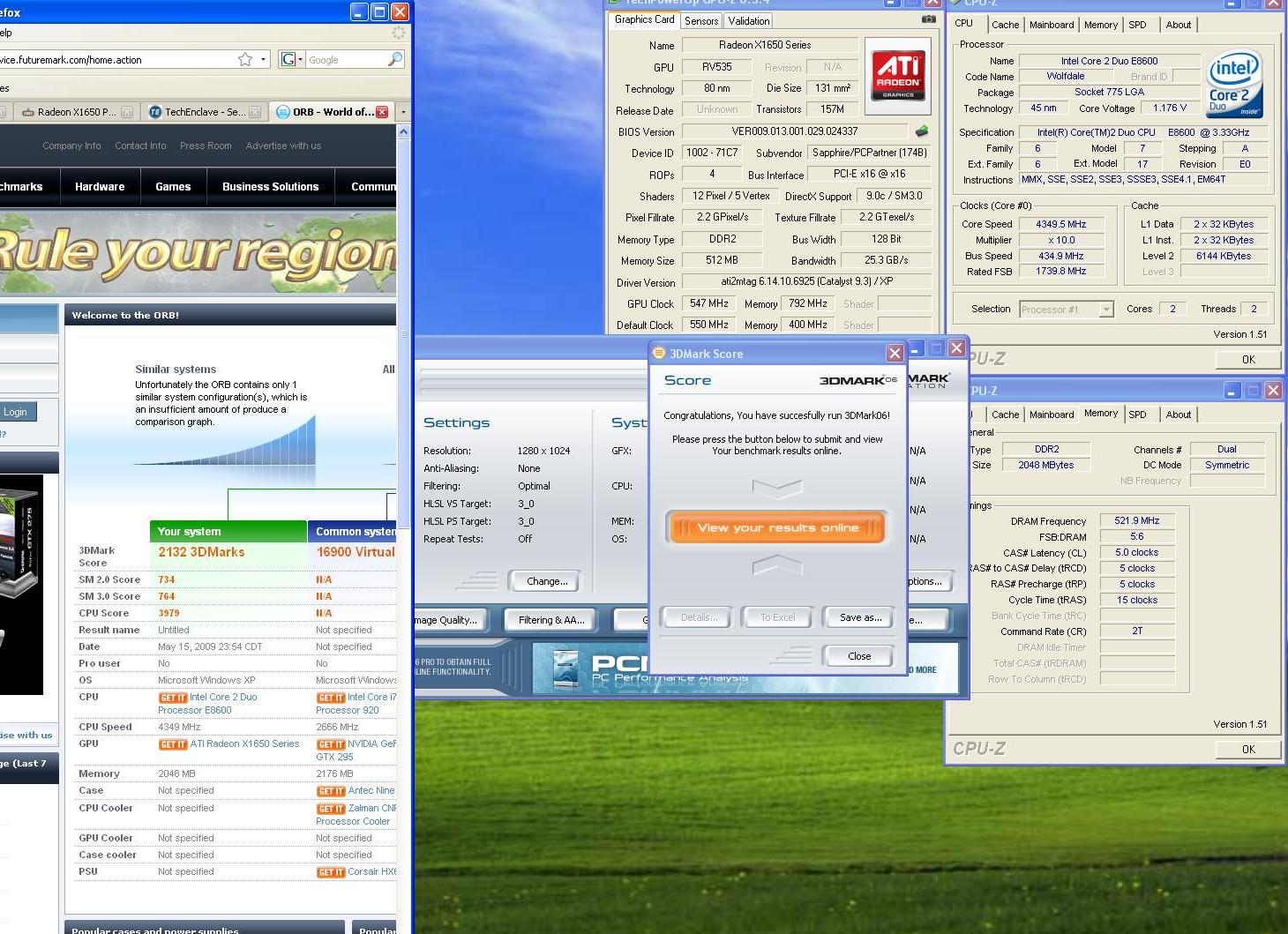Open About tab in lower CPU-Z window
The height and width of the screenshot is (934, 1288).
1178,415
